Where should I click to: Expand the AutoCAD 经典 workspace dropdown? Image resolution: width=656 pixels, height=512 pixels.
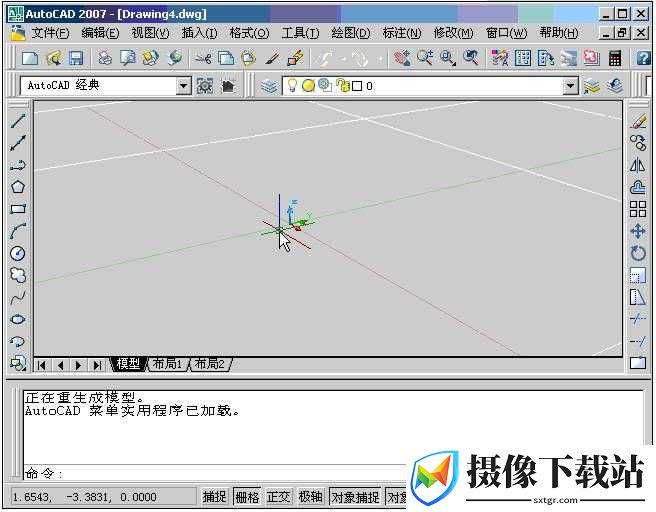[183, 86]
